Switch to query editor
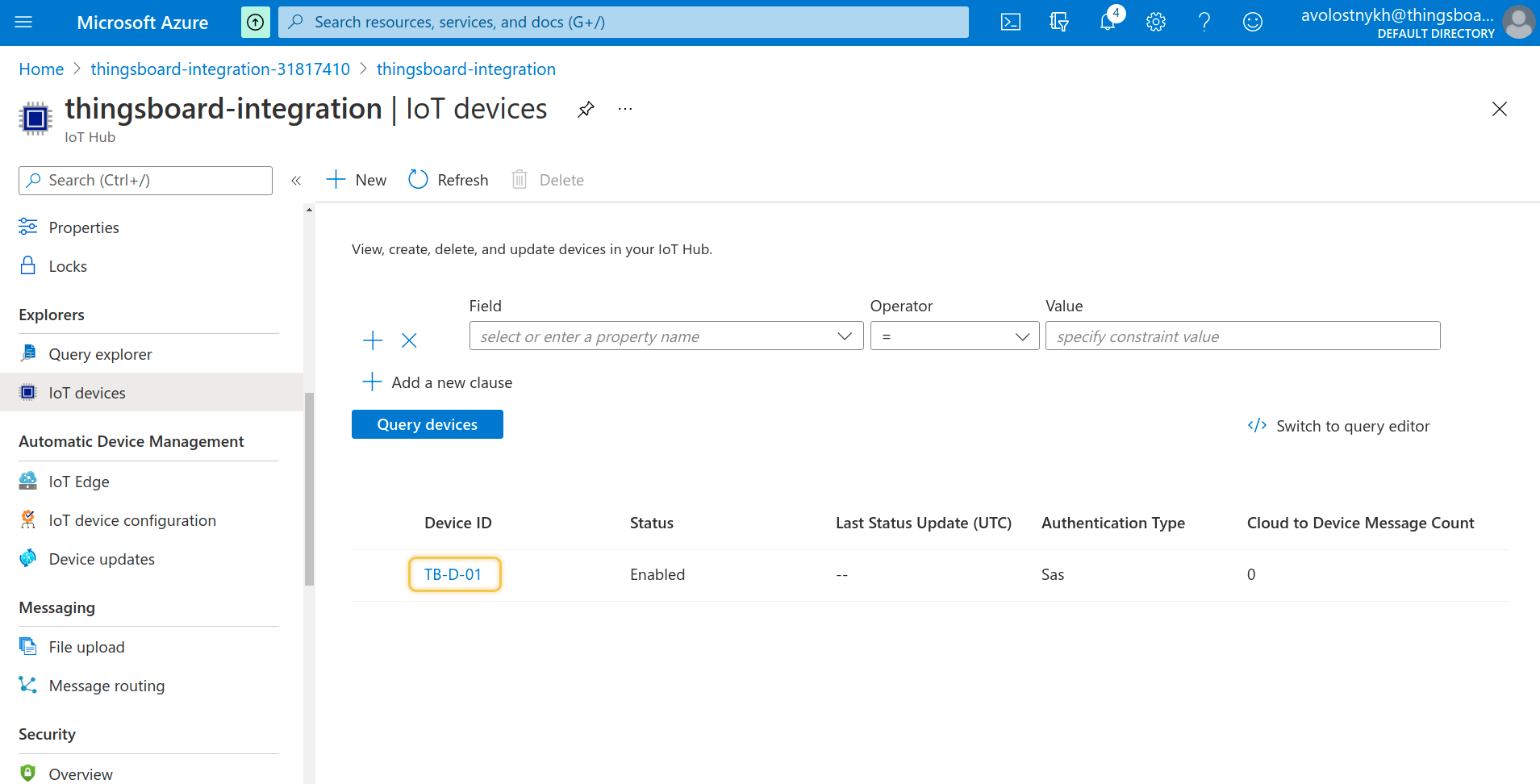 coord(1338,426)
